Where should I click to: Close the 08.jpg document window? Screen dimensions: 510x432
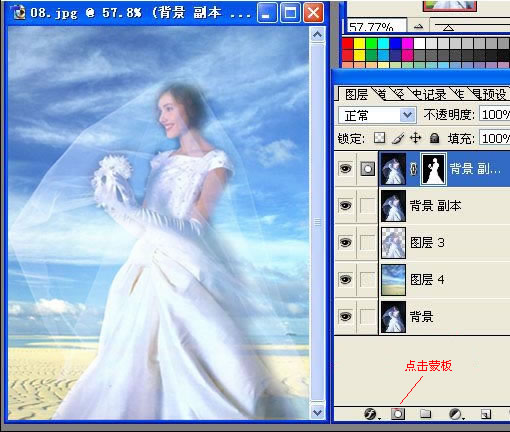click(313, 13)
